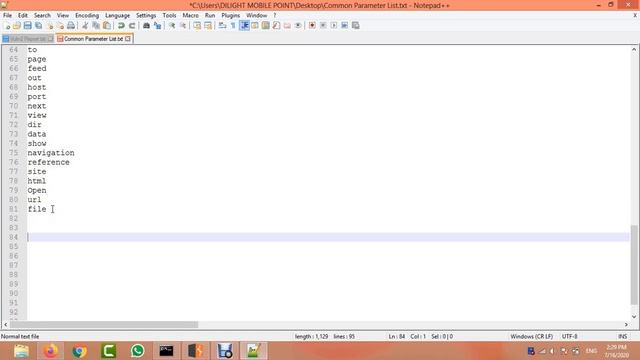The image size is (640, 360).
Task: Click the Zoom Out toolbar icon
Action: tap(183, 26)
